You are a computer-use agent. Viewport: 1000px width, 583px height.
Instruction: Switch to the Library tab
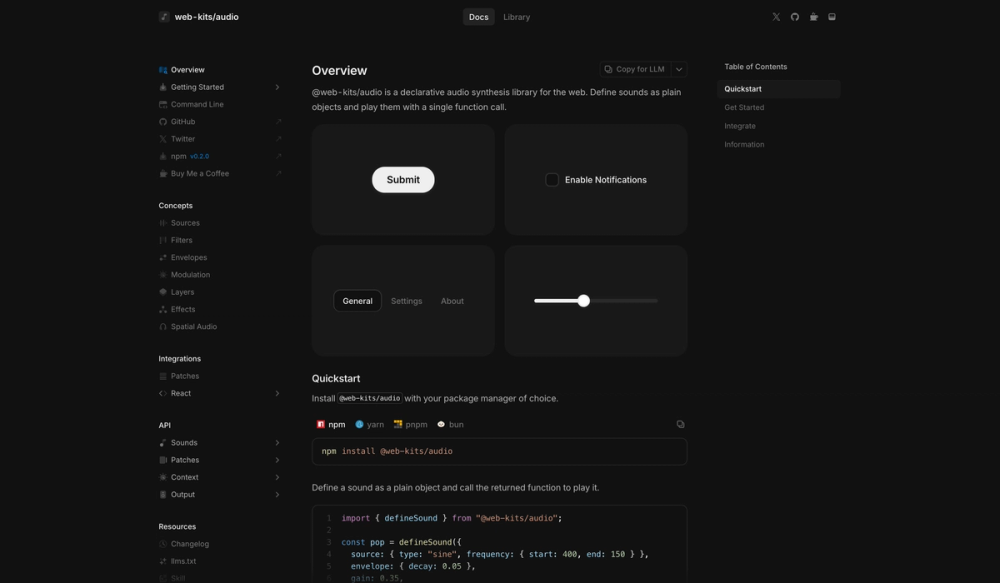(517, 17)
